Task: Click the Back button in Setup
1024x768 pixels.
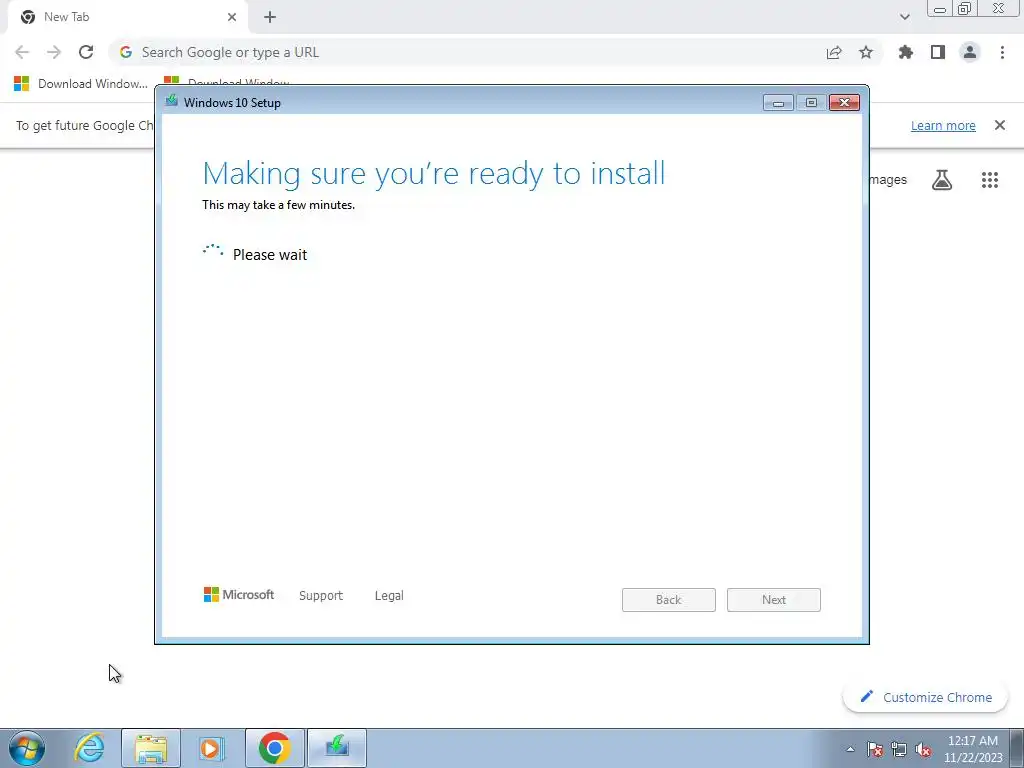Action: coord(669,600)
